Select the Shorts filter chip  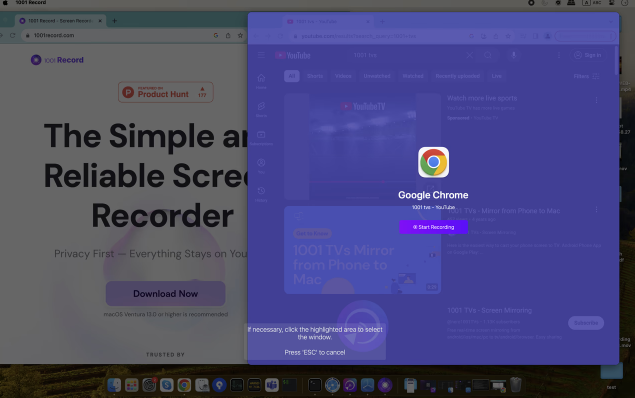[315, 76]
